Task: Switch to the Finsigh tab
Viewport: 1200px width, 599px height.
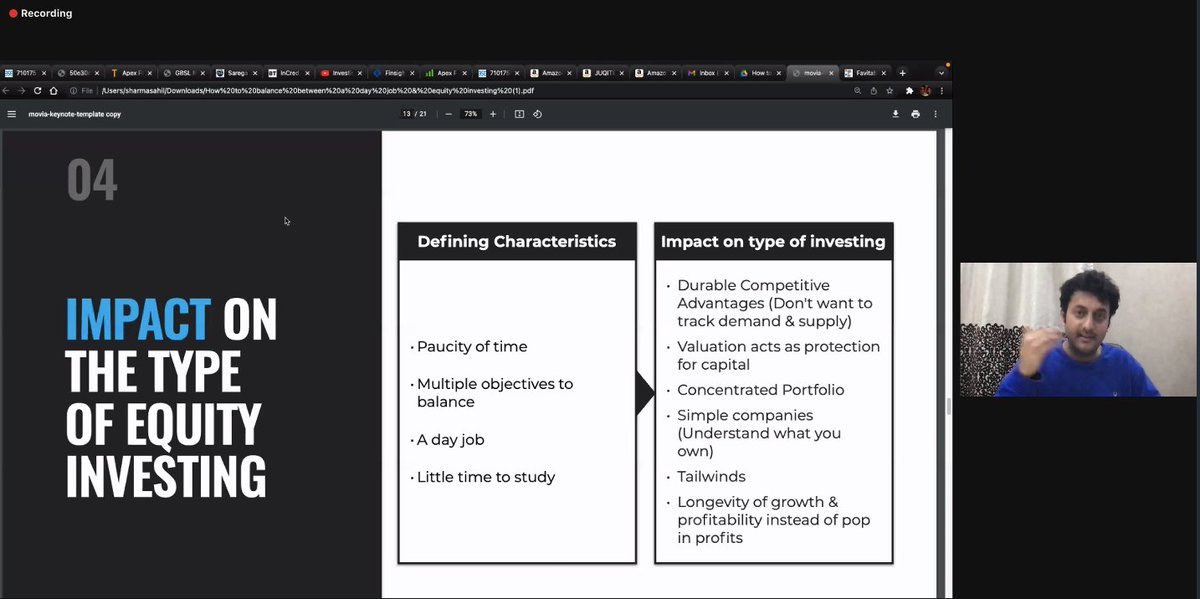Action: [x=392, y=73]
